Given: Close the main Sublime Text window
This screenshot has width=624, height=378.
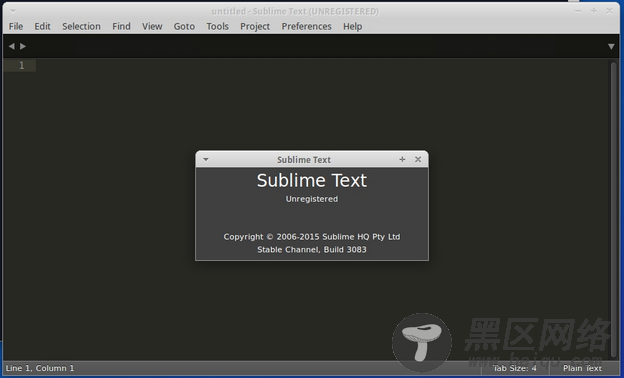Looking at the screenshot, I should tap(609, 11).
